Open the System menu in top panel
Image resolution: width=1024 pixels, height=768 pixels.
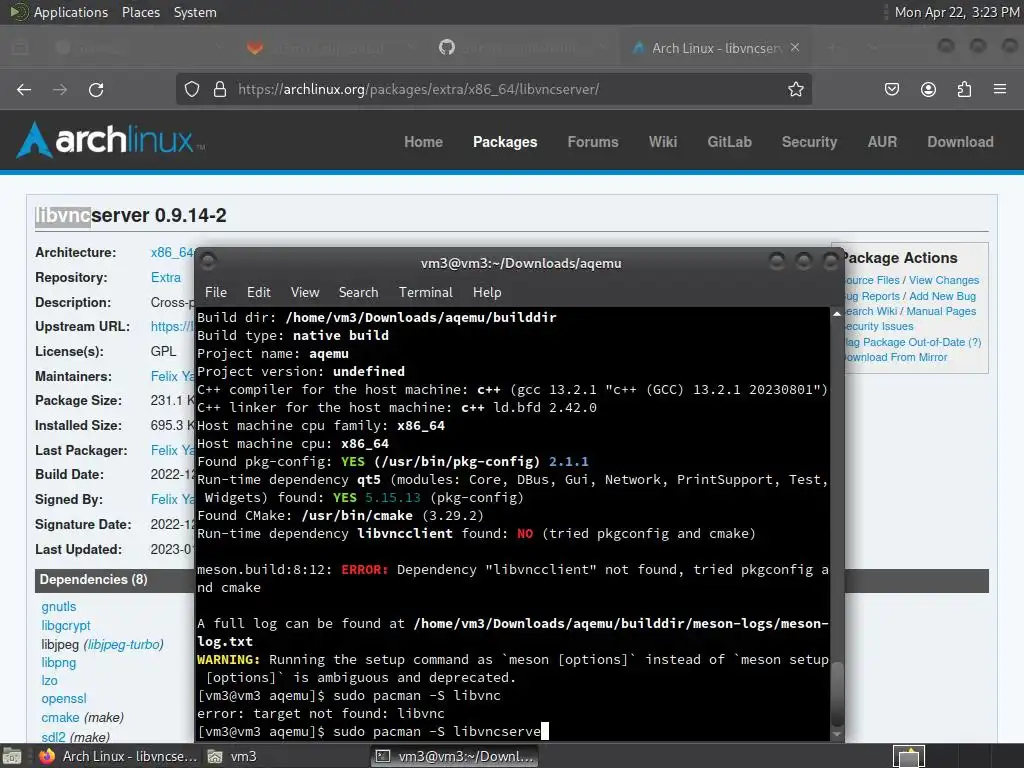point(195,12)
